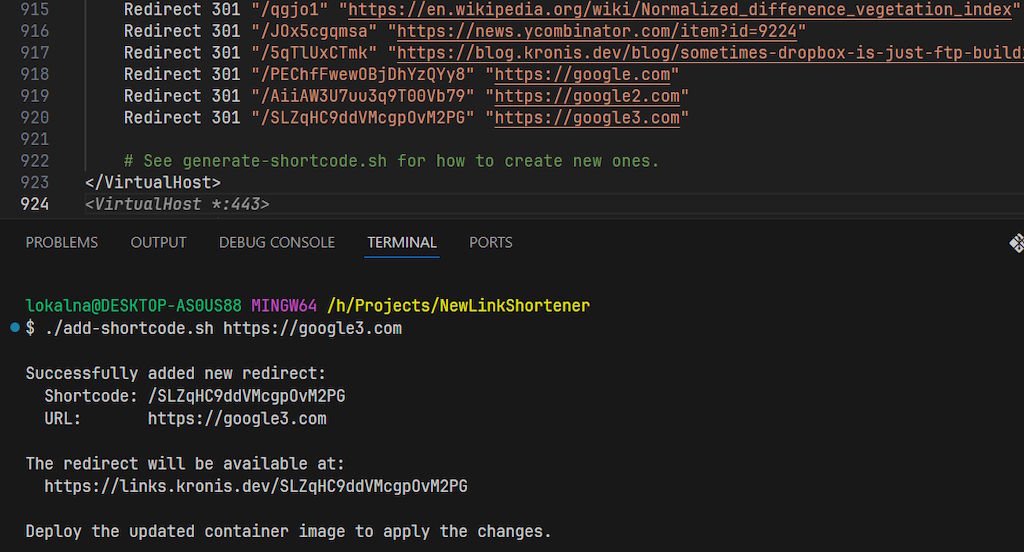Viewport: 1024px width, 552px height.
Task: Click the "/SLZqHC9ddVMcgpOvM2PG" path in editor
Action: tap(362, 118)
